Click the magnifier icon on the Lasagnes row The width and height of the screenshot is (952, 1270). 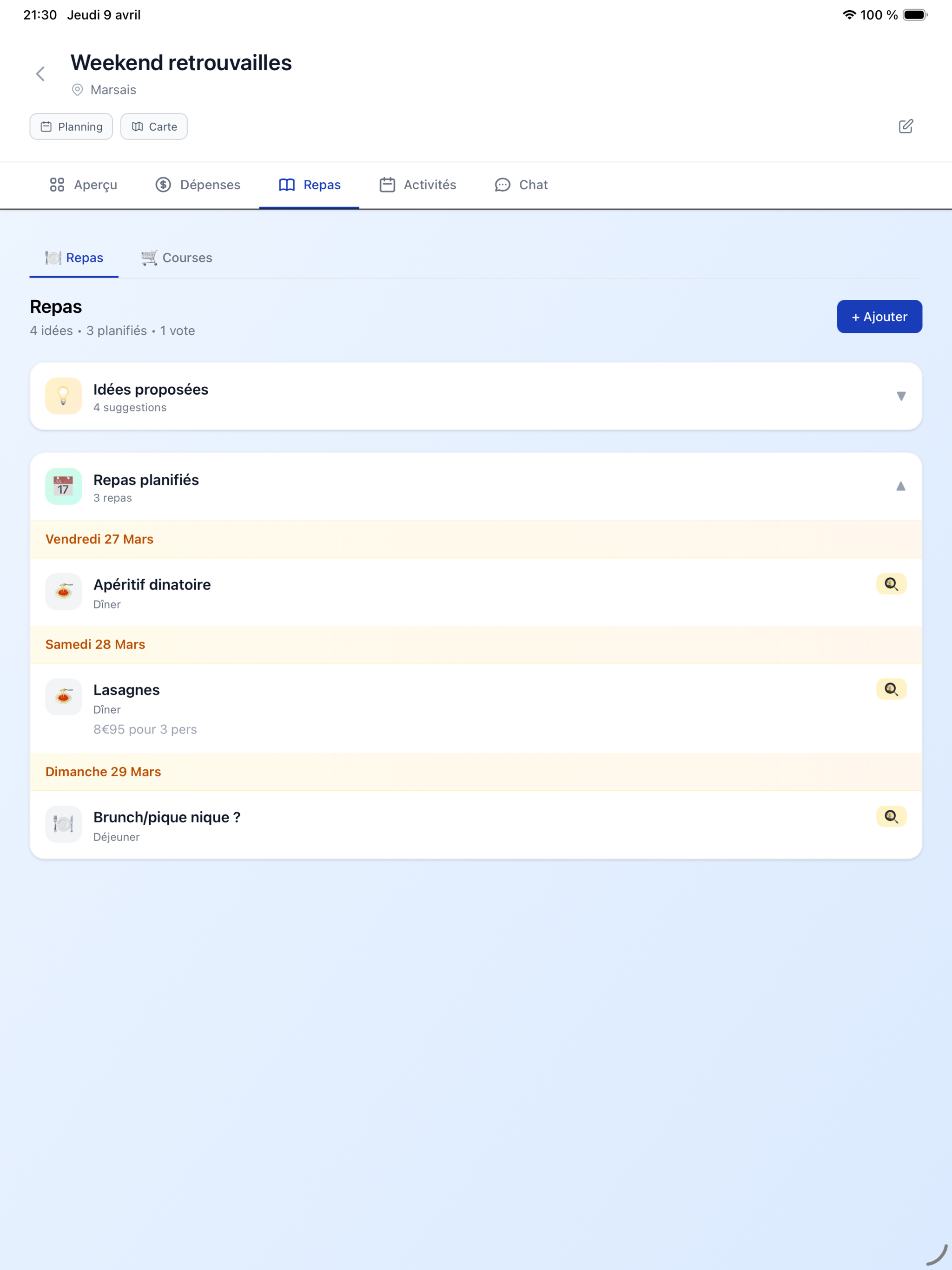pos(891,689)
